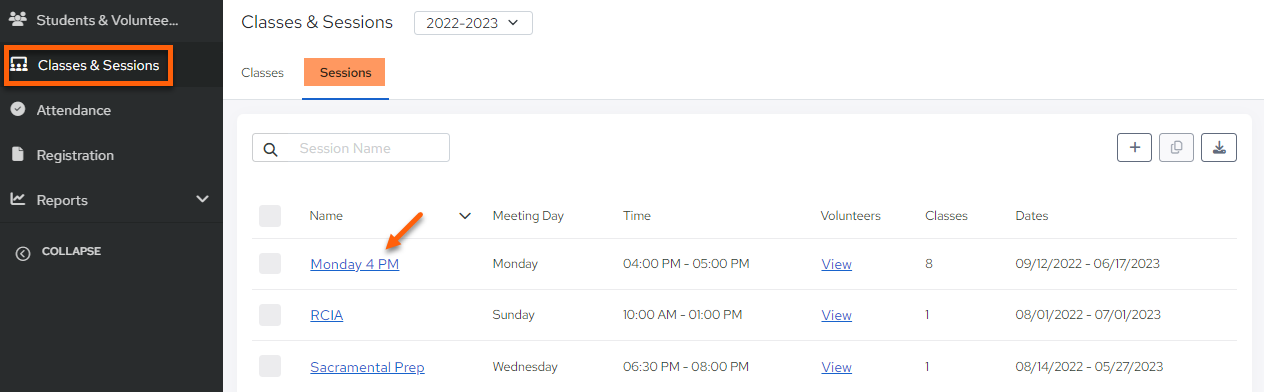The width and height of the screenshot is (1264, 392).
Task: Open the Monday 4 PM session link
Action: click(355, 264)
